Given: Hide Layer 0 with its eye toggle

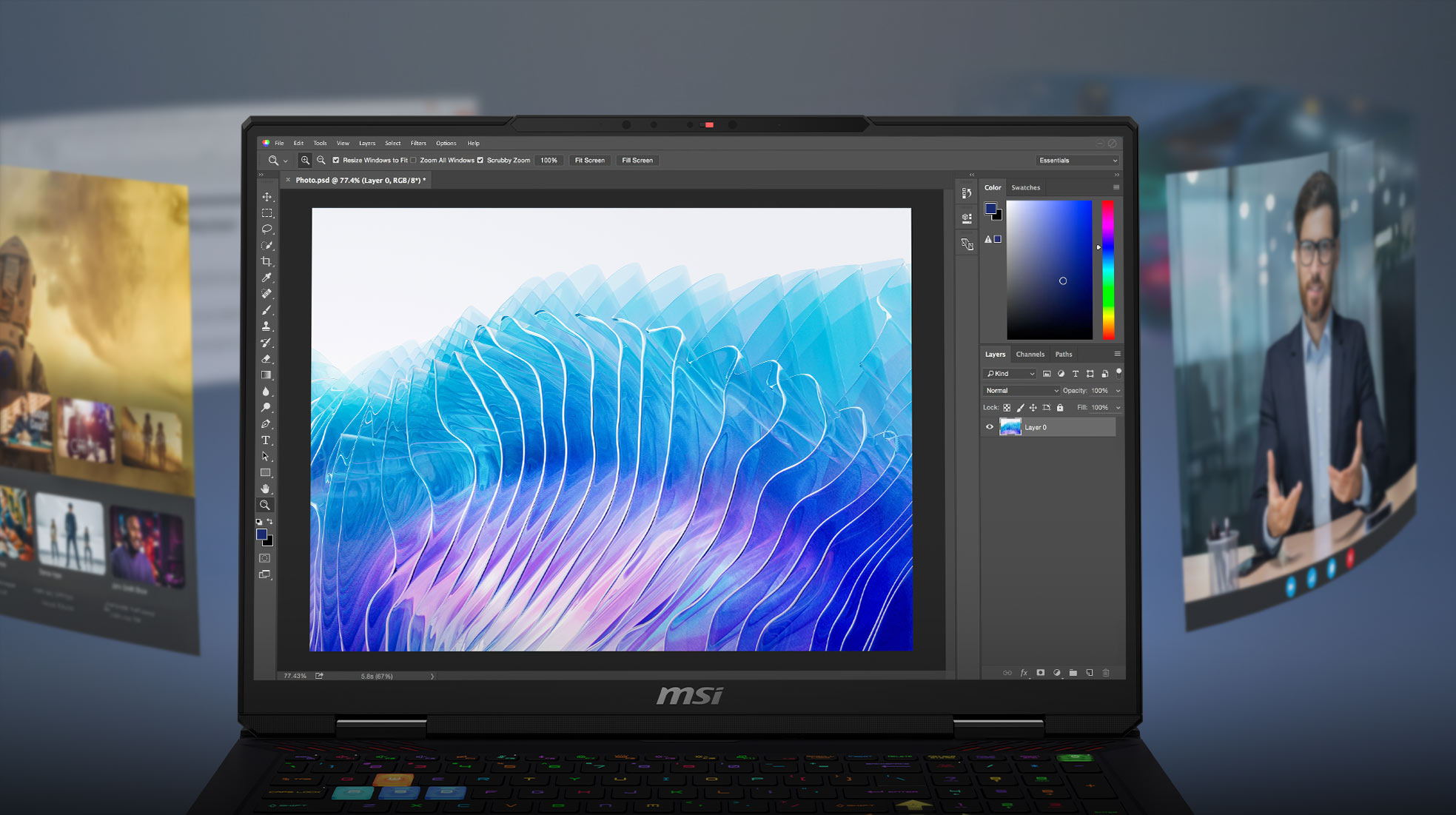Looking at the screenshot, I should pyautogui.click(x=990, y=427).
